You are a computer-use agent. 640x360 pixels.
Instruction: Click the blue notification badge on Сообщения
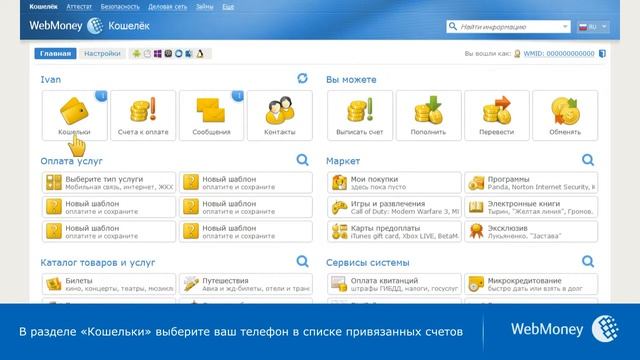tap(238, 96)
